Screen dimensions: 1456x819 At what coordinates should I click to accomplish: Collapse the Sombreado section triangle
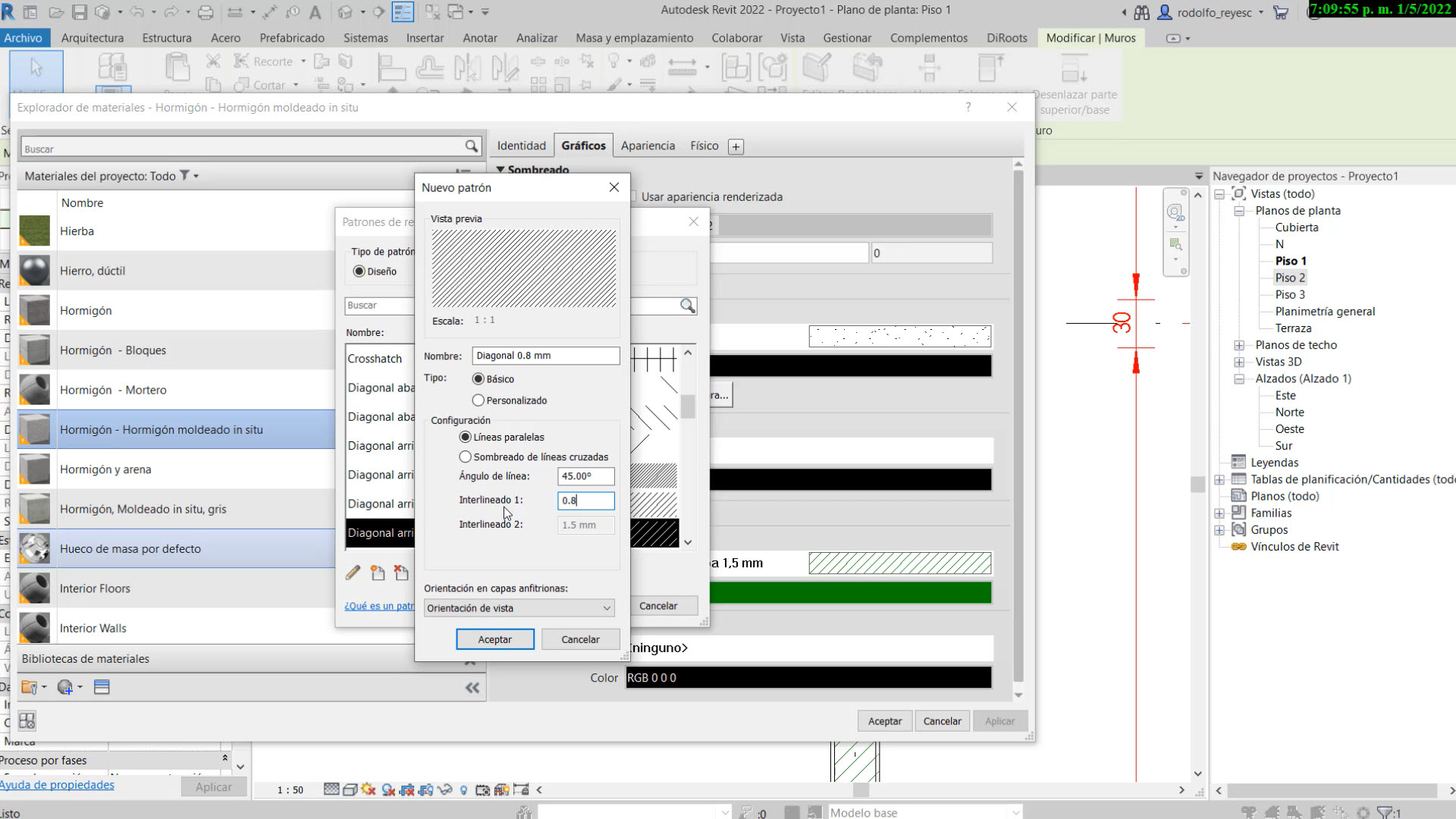coord(500,170)
